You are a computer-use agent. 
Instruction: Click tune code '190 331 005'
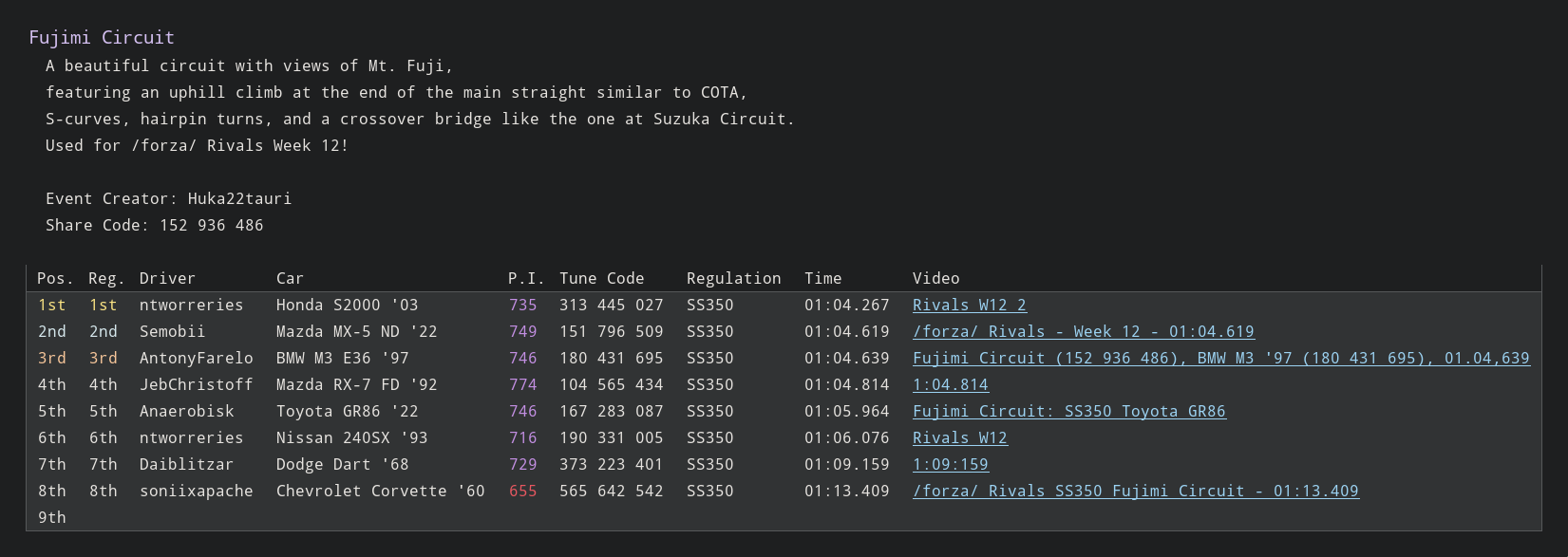(x=612, y=437)
